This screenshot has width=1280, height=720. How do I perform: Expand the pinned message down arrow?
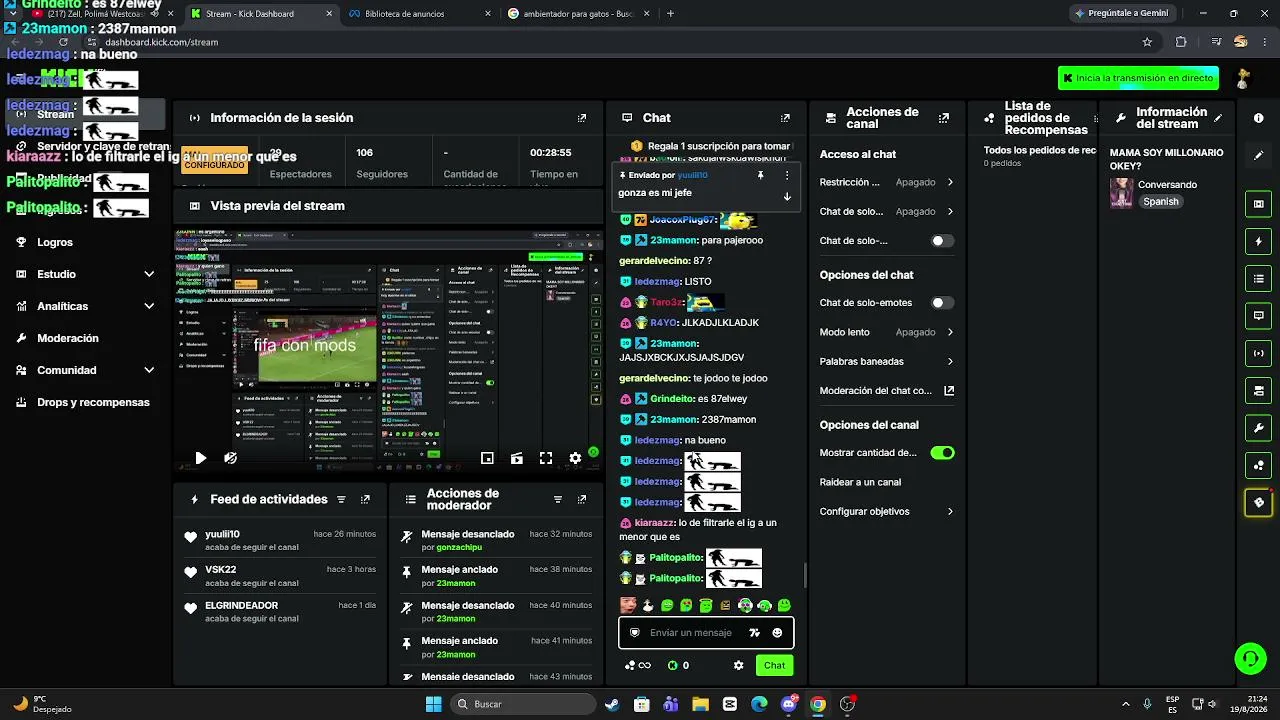787,196
